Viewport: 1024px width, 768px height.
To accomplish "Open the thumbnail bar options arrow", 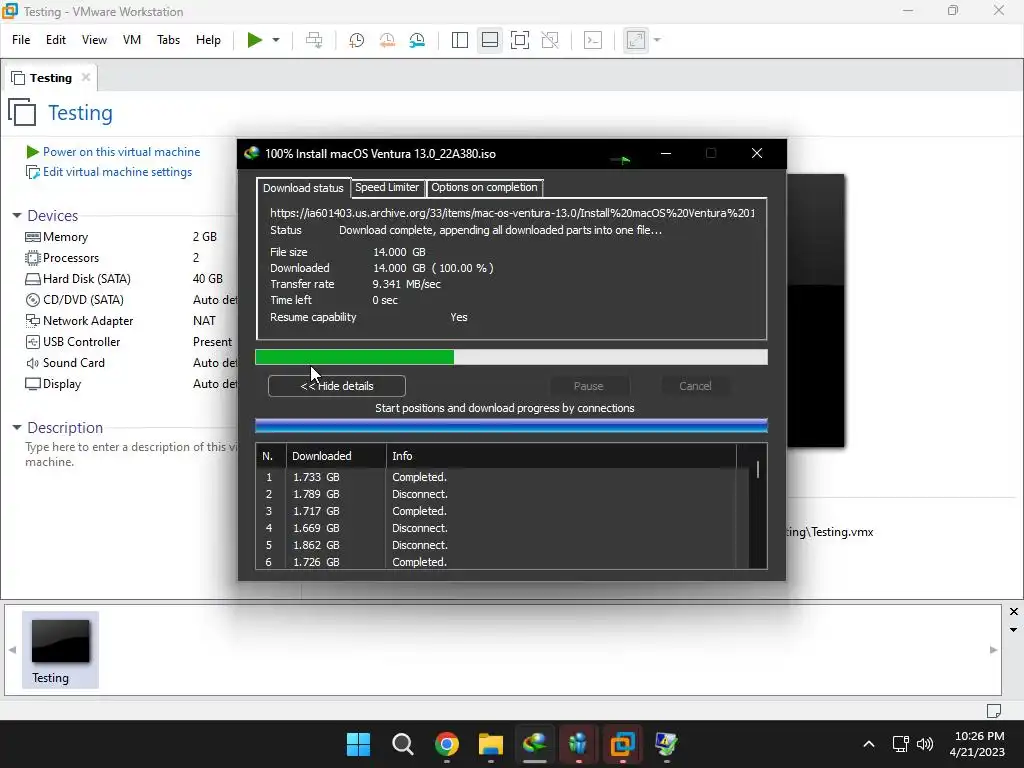I will [1014, 630].
